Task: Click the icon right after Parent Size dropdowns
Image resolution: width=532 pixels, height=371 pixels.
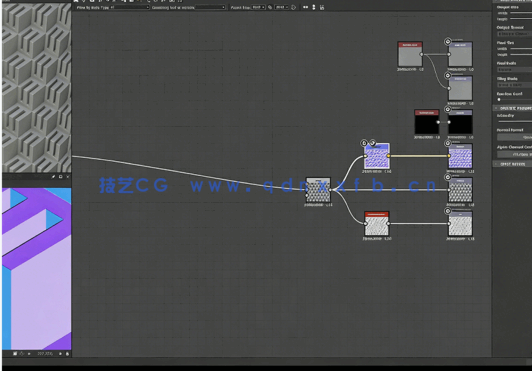Action: click(x=293, y=7)
